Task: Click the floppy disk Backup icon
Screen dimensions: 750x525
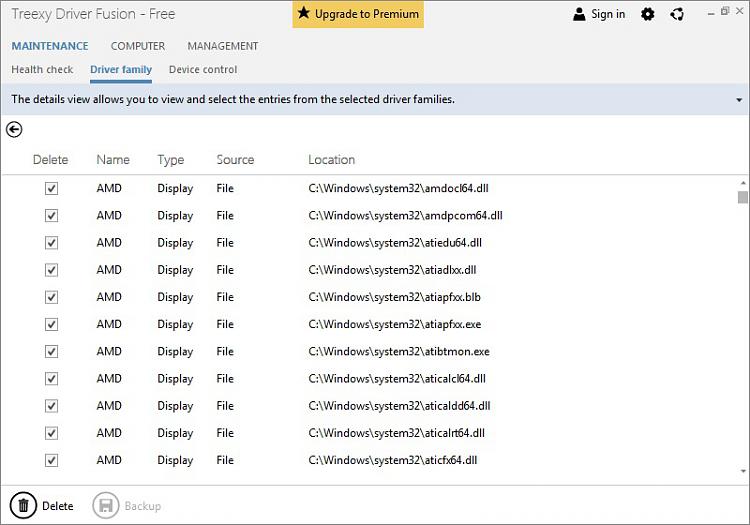Action: tap(106, 505)
